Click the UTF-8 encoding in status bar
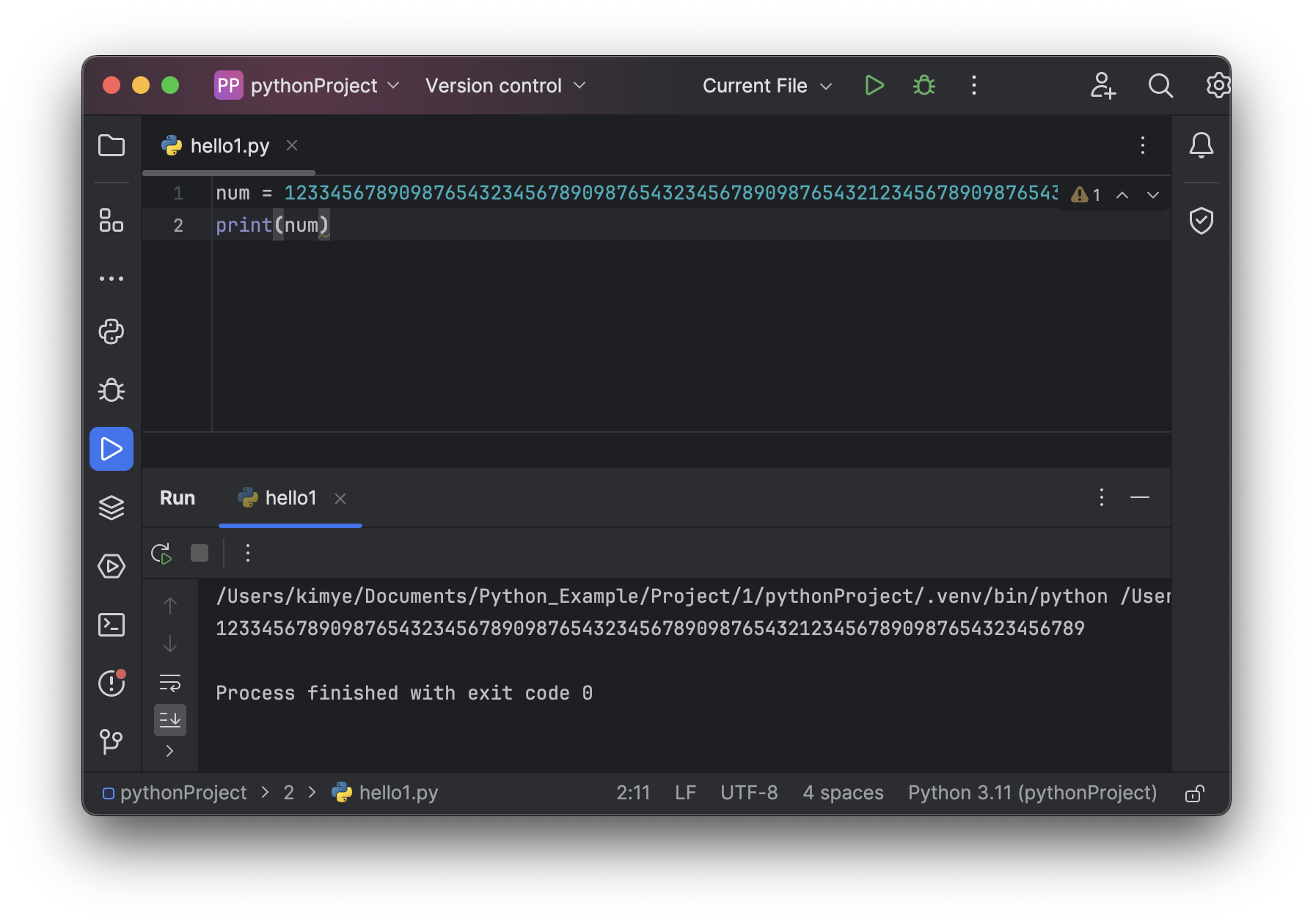This screenshot has height=924, width=1313. pyautogui.click(x=749, y=793)
